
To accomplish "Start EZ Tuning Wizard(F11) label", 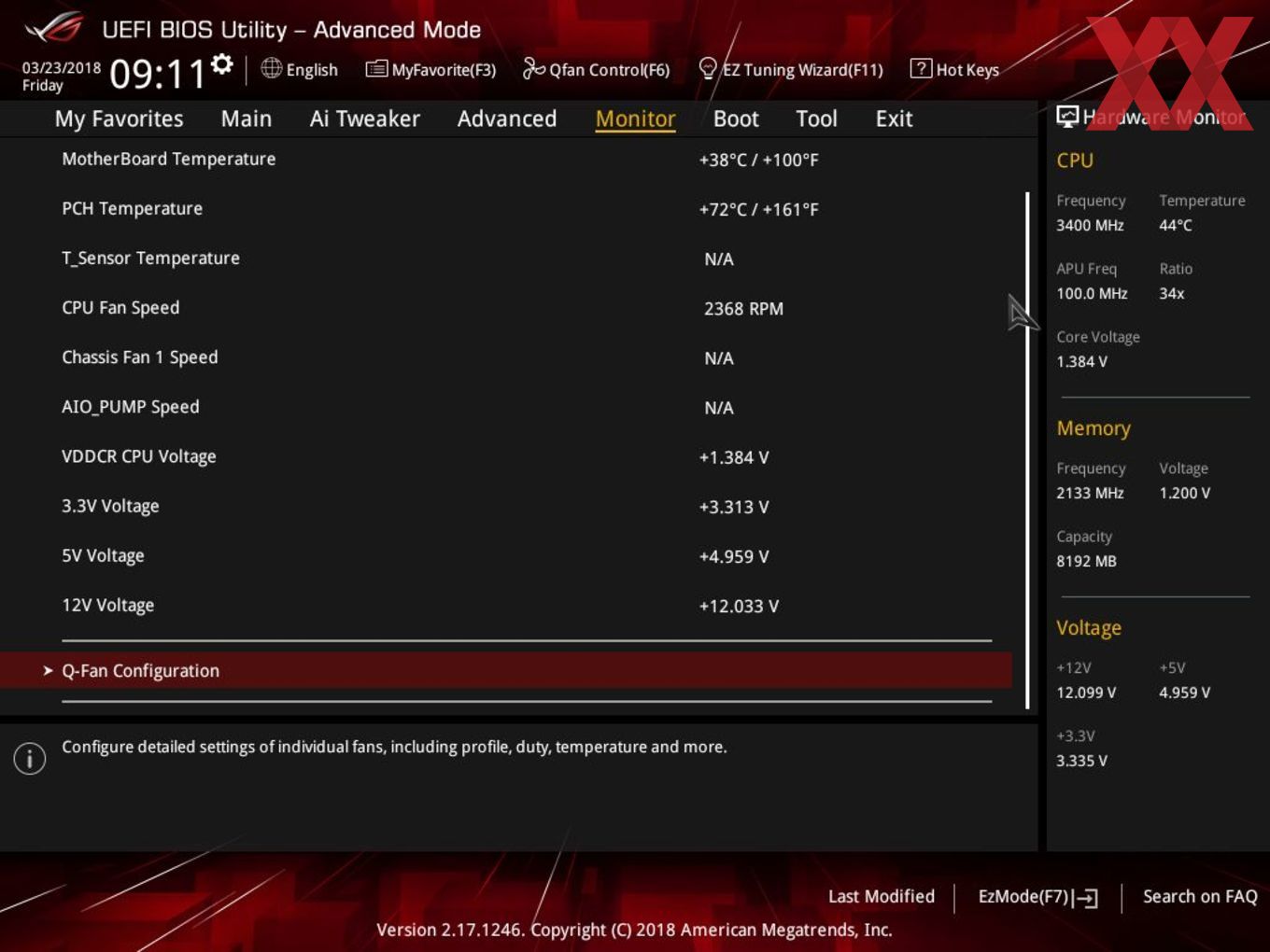I will [802, 70].
